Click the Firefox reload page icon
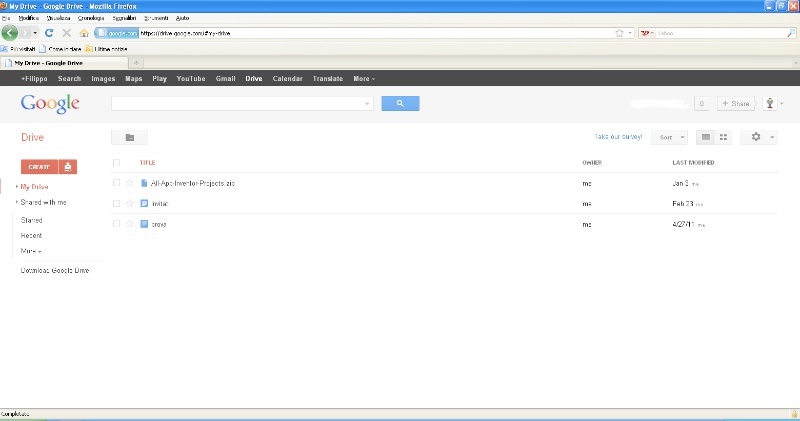This screenshot has width=800, height=421. [49, 33]
